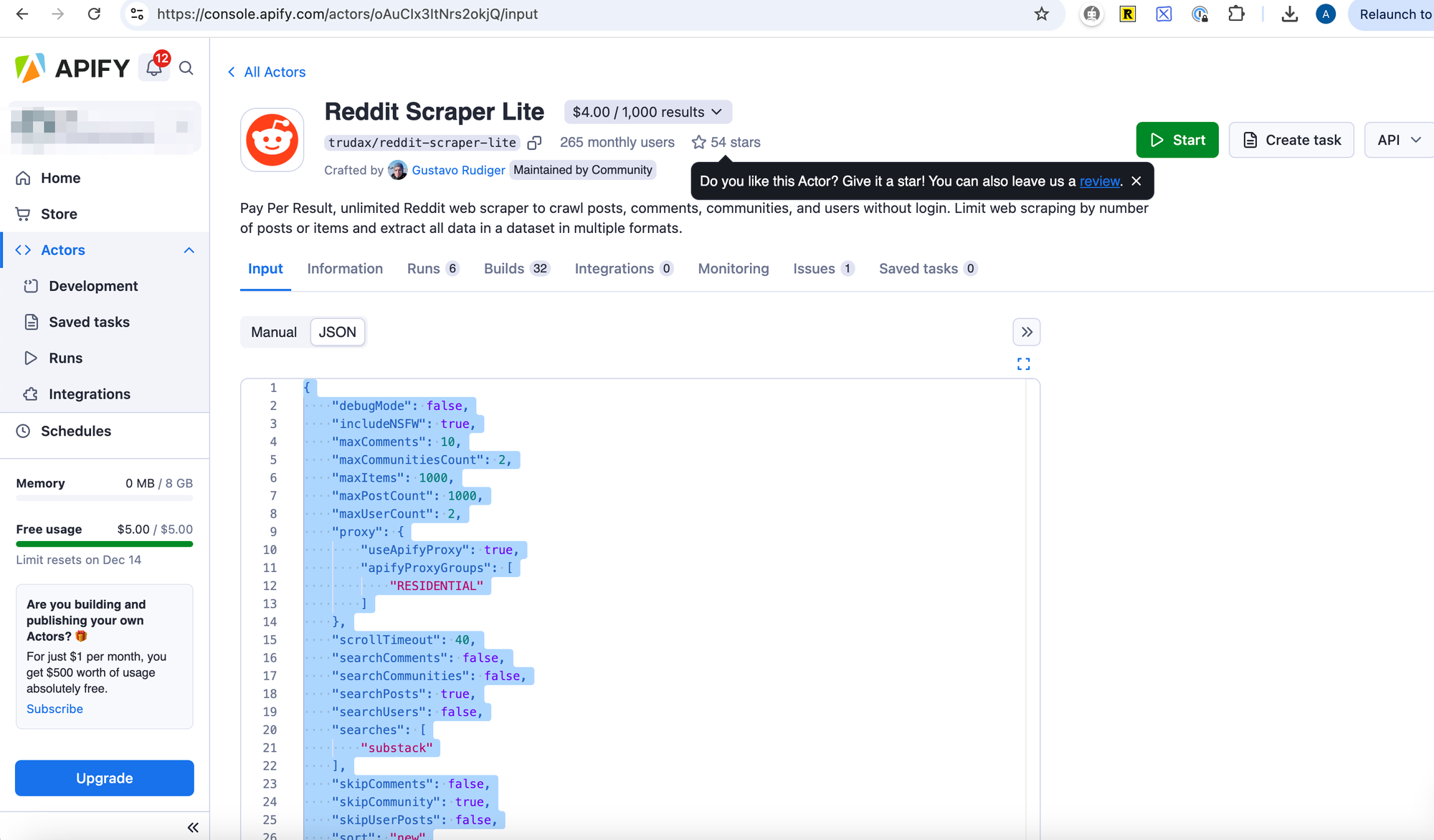Switch to JSON input mode
This screenshot has width=1434, height=840.
coord(337,332)
